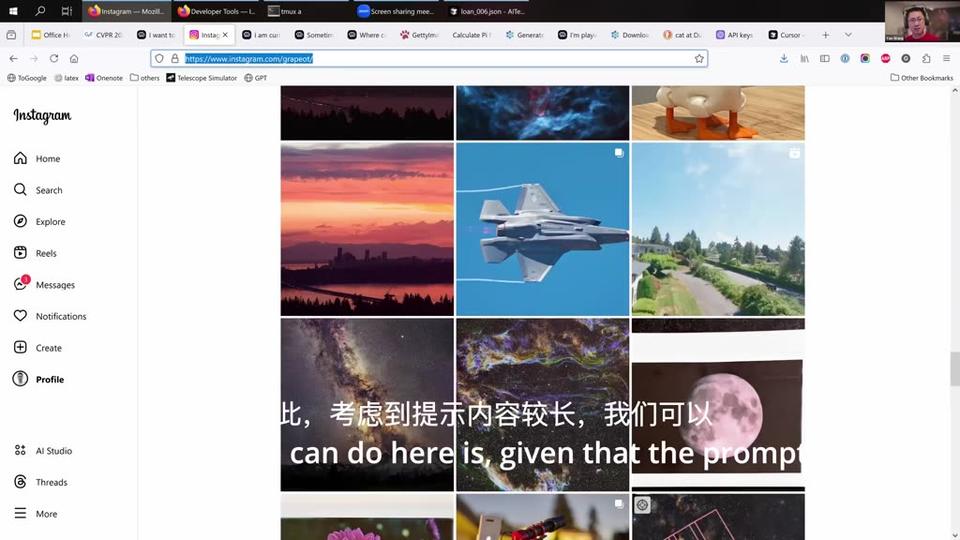Viewport: 960px width, 540px height.
Task: Go to Explore page
Action: click(x=39, y=222)
